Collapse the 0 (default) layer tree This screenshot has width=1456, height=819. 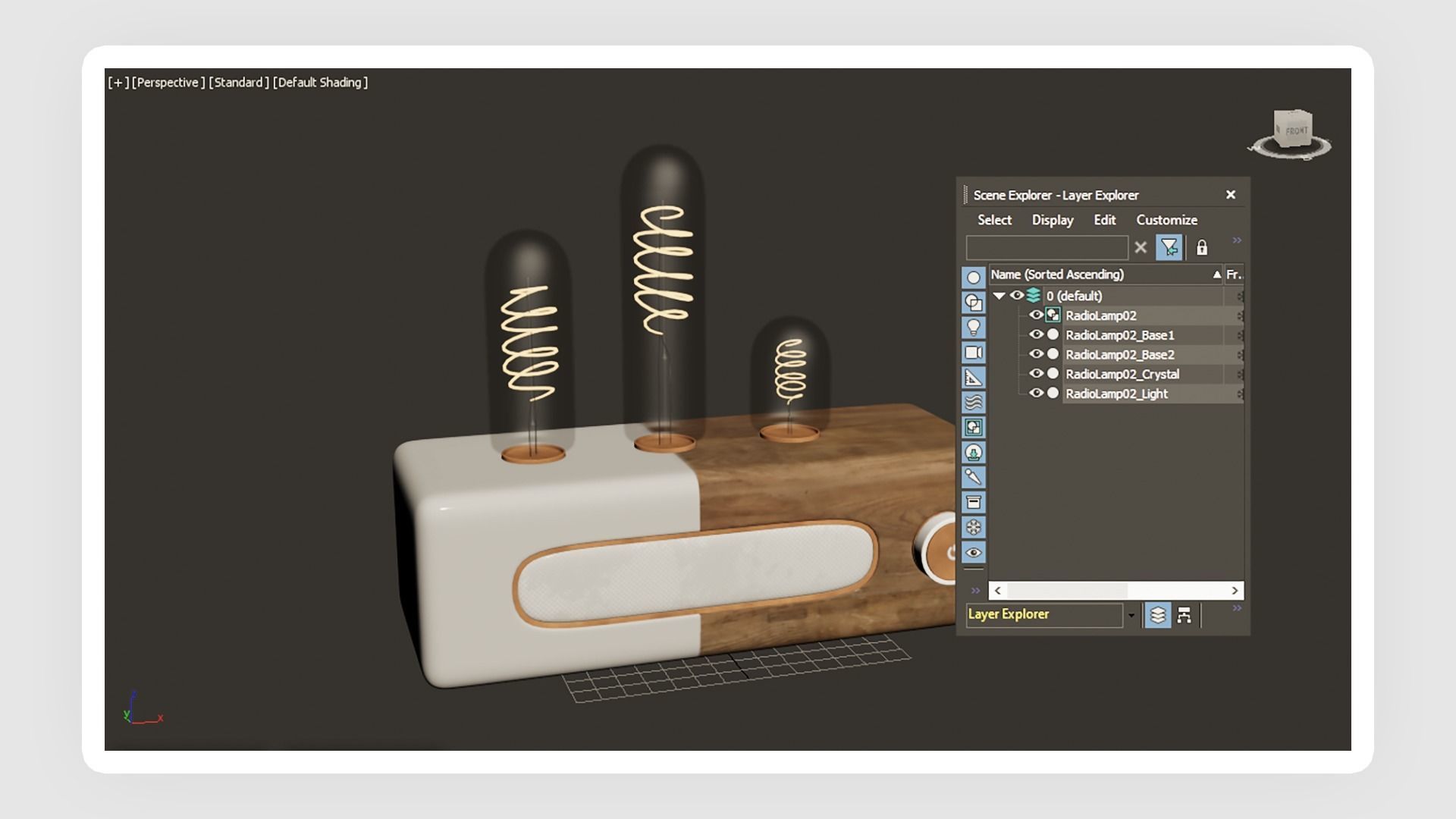tap(999, 296)
